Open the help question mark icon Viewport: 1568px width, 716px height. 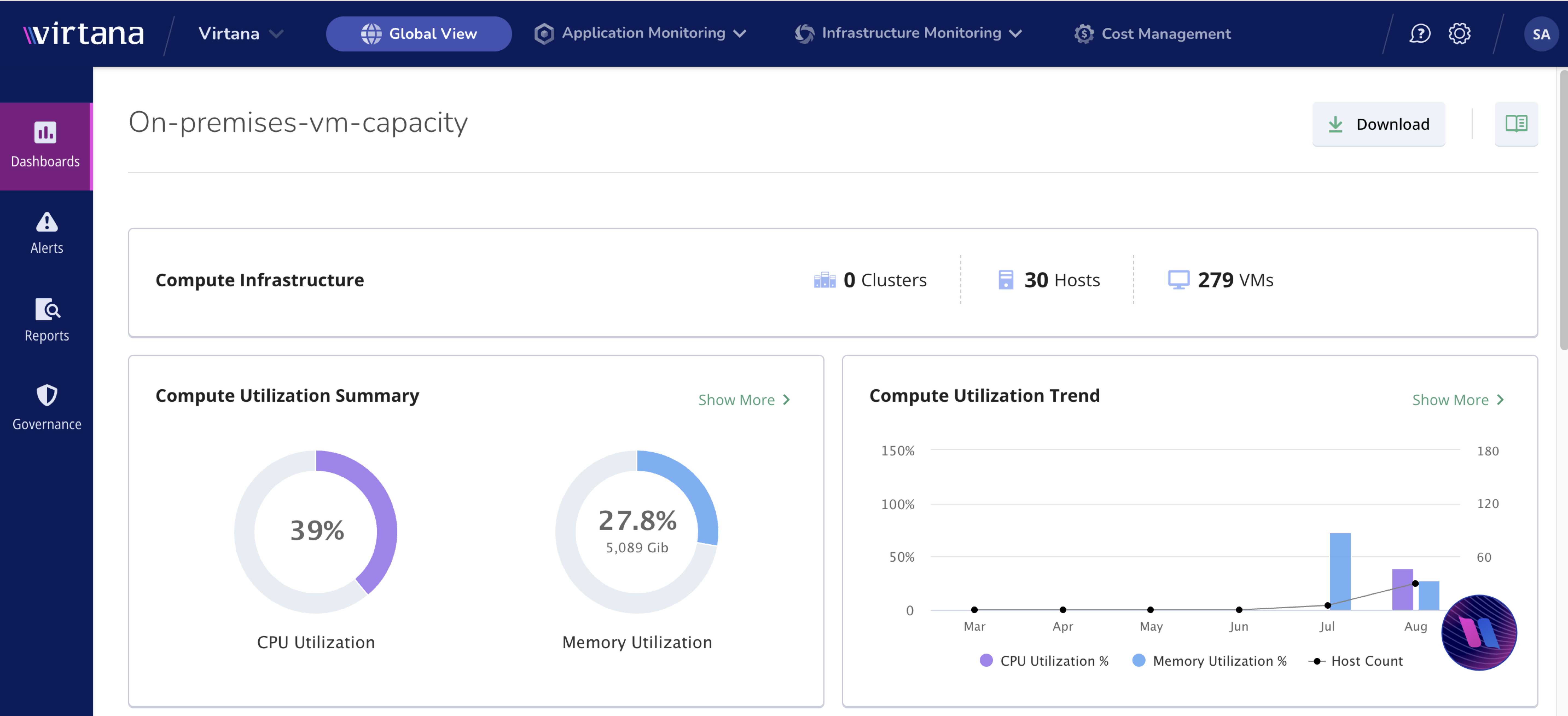click(x=1419, y=33)
